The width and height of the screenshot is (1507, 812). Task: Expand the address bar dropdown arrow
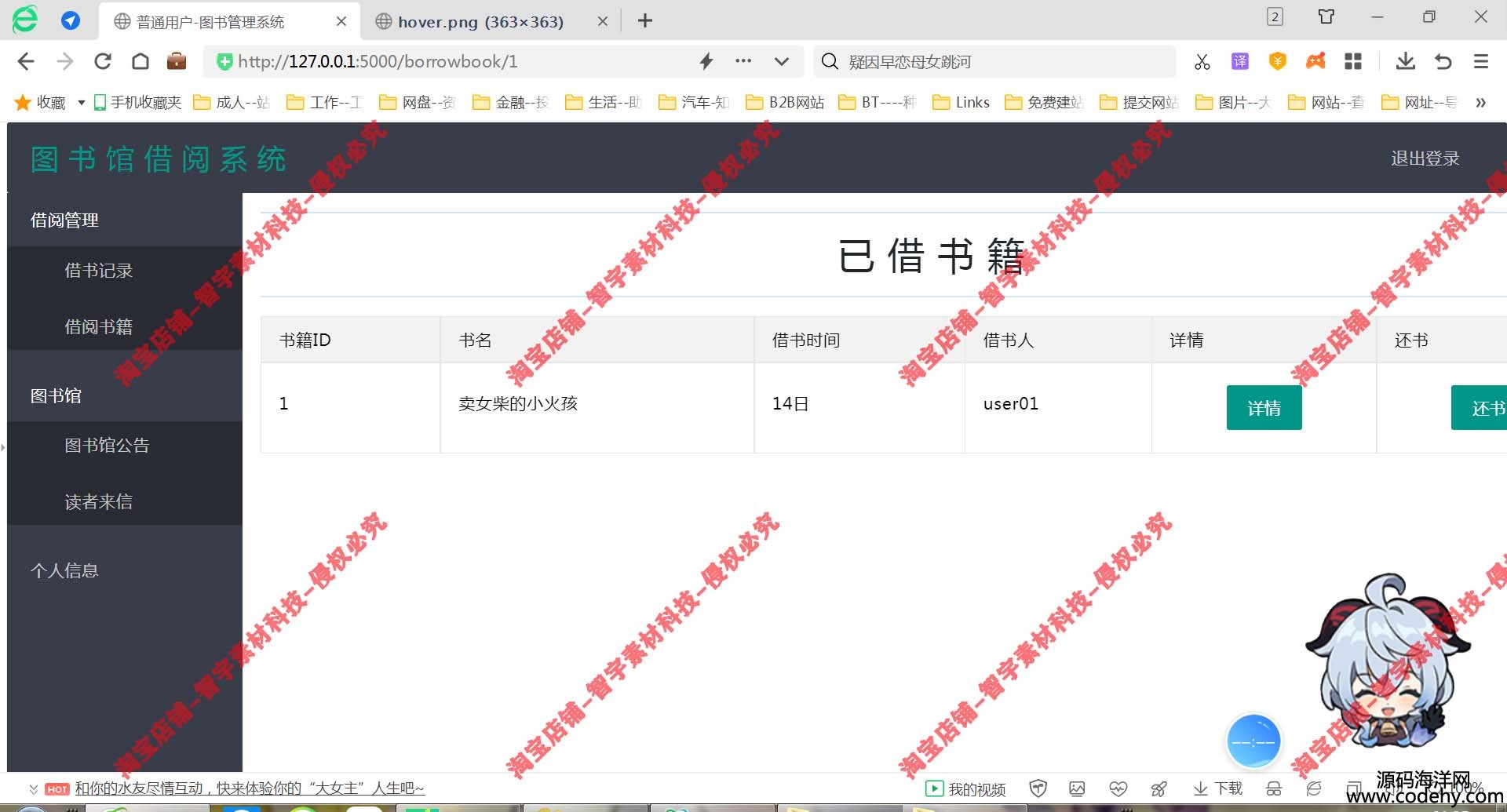(x=782, y=61)
